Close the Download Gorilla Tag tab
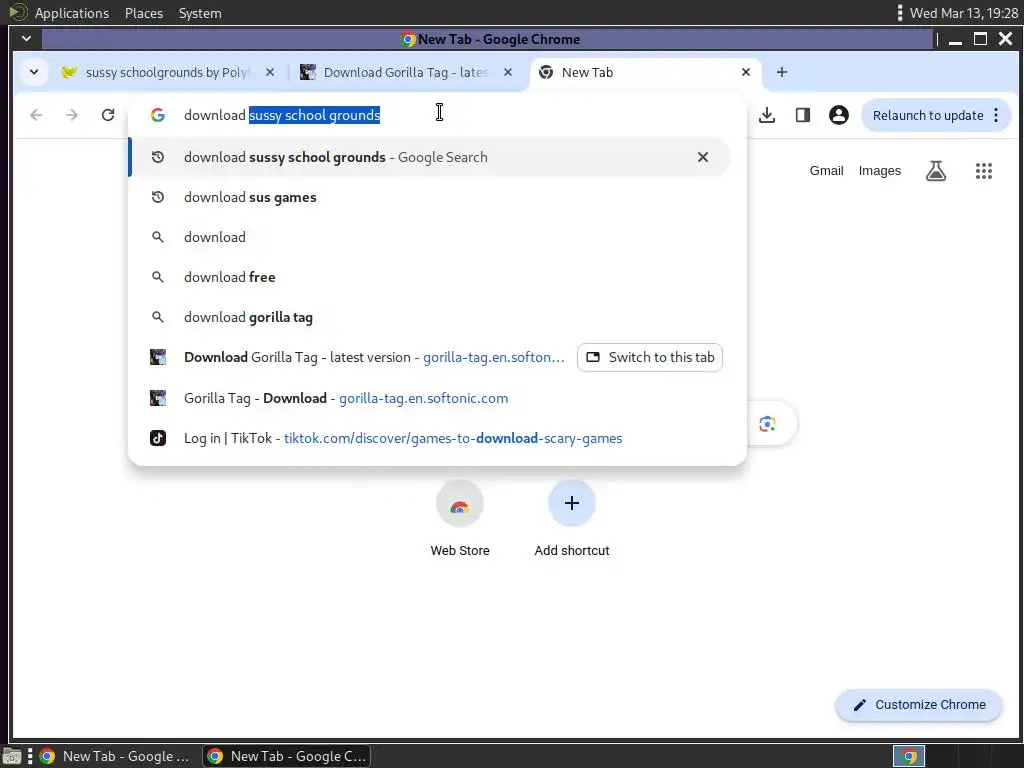The height and width of the screenshot is (768, 1024). pos(507,72)
